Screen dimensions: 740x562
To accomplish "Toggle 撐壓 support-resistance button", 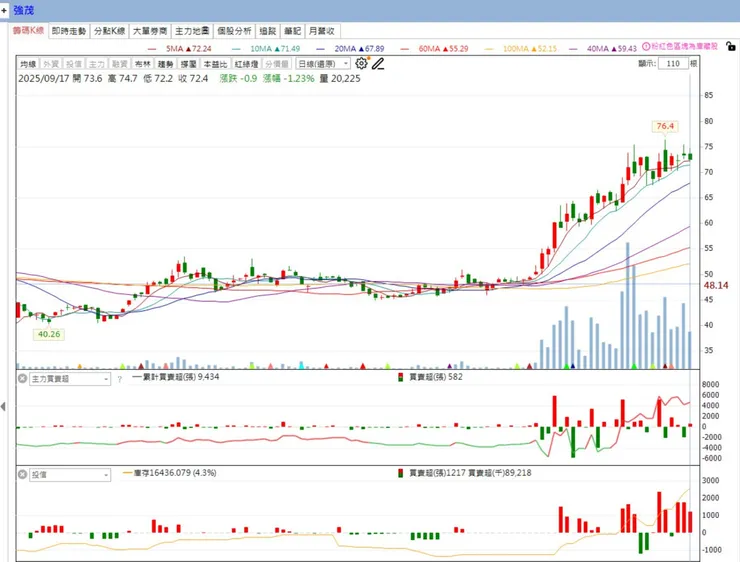I will coord(189,64).
